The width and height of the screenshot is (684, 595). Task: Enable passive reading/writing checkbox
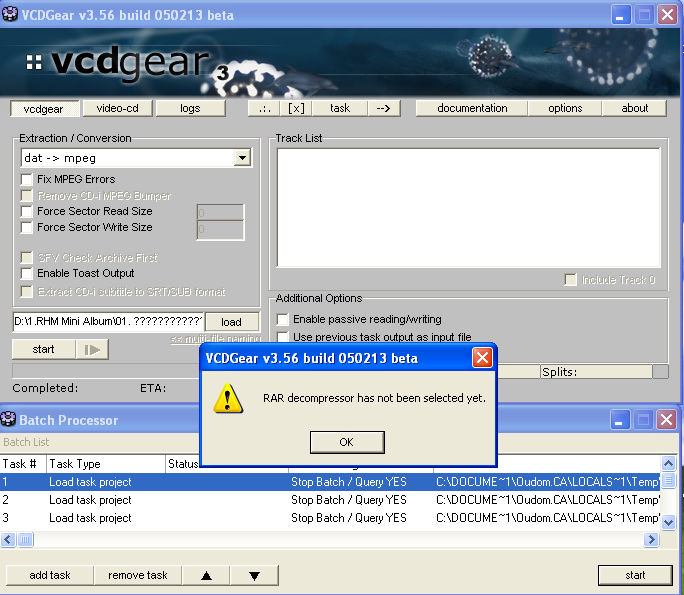[283, 319]
